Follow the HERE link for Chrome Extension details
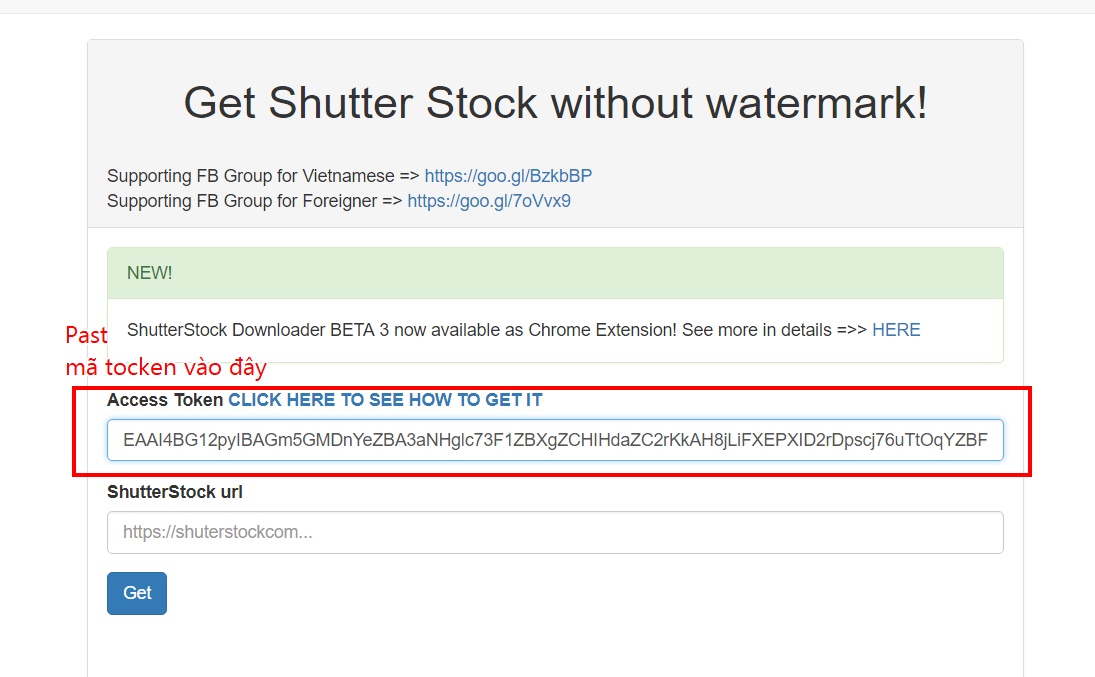Screen dimensions: 1095x677 click(896, 330)
